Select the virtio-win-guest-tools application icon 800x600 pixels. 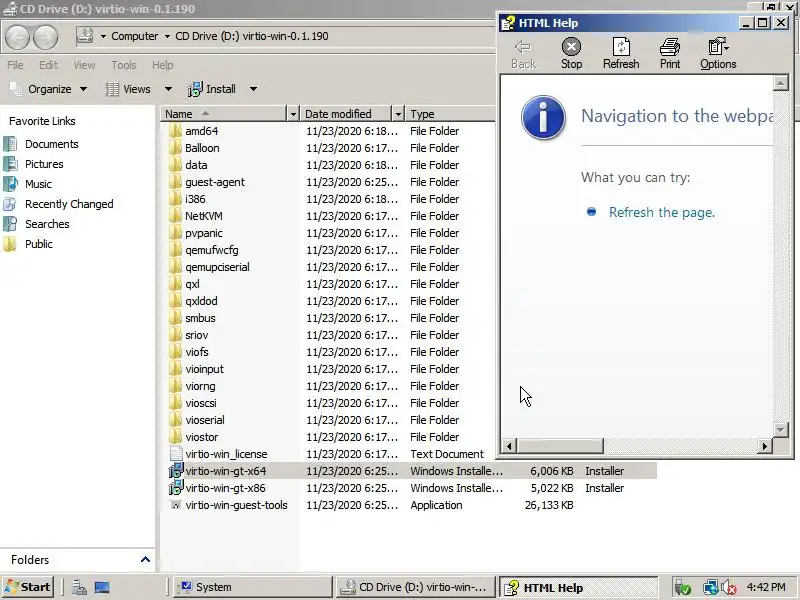[176, 505]
